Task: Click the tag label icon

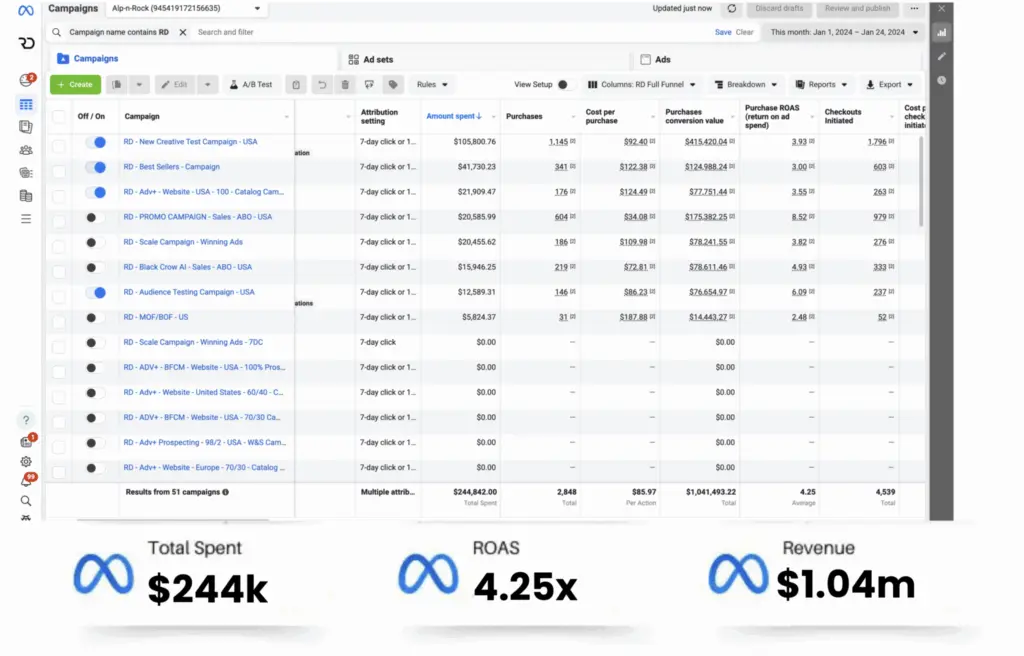Action: (x=393, y=84)
